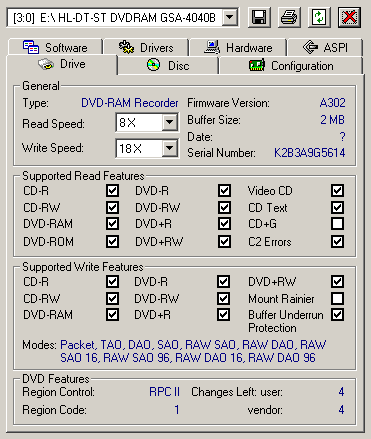Screen dimensions: 371x439
Task: Toggle DVD+R write feature checkbox
Action: pyautogui.click(x=223, y=314)
